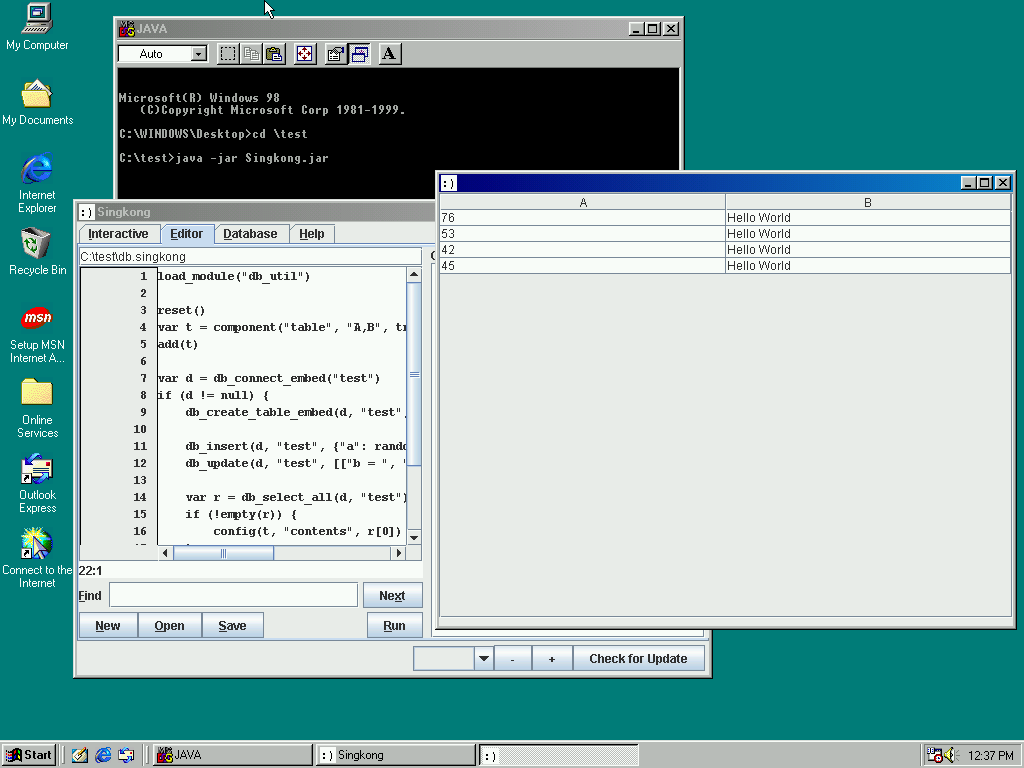
Task: Switch to the Interactive tab
Action: coord(118,234)
